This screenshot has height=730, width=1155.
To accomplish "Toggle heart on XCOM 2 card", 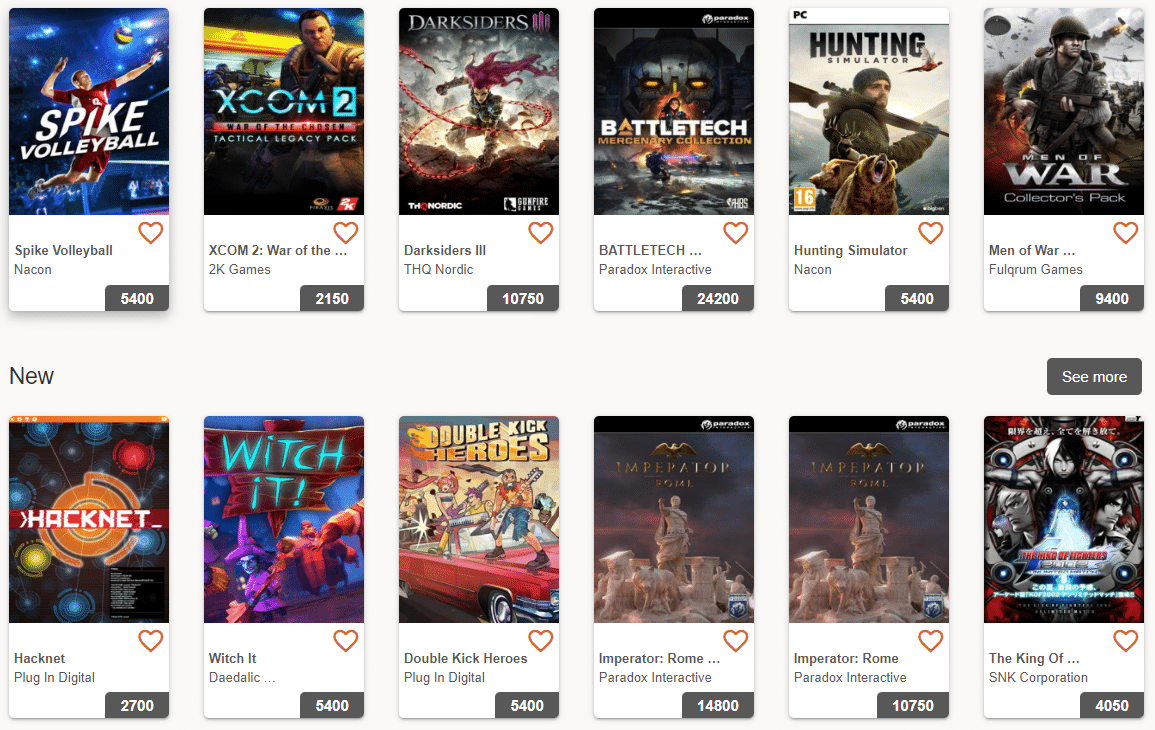I will 345,233.
